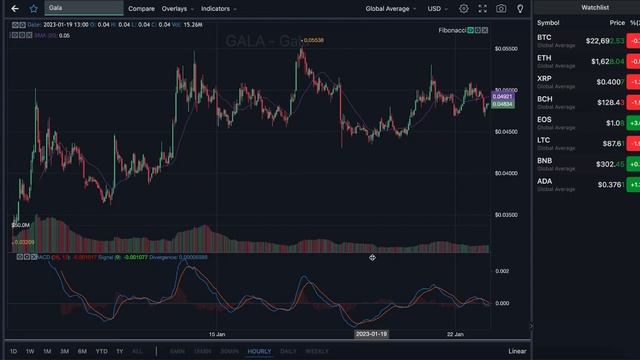640x360 pixels.
Task: Enter fullscreen mode with expand icon
Action: pos(482,9)
